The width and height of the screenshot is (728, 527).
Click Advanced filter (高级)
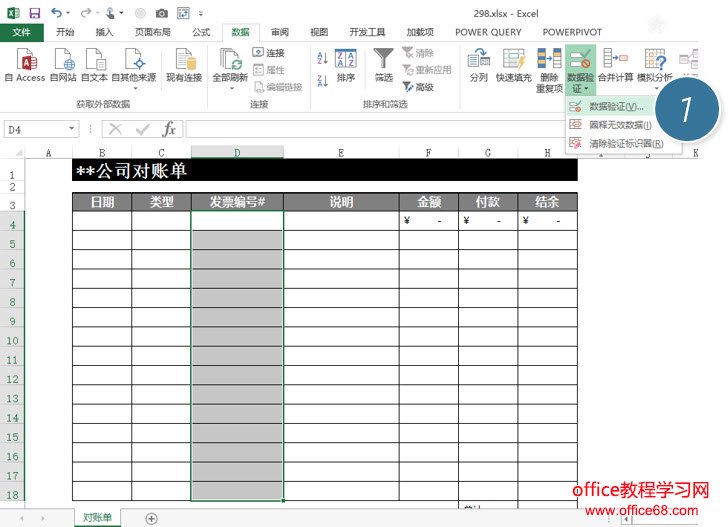[418, 87]
